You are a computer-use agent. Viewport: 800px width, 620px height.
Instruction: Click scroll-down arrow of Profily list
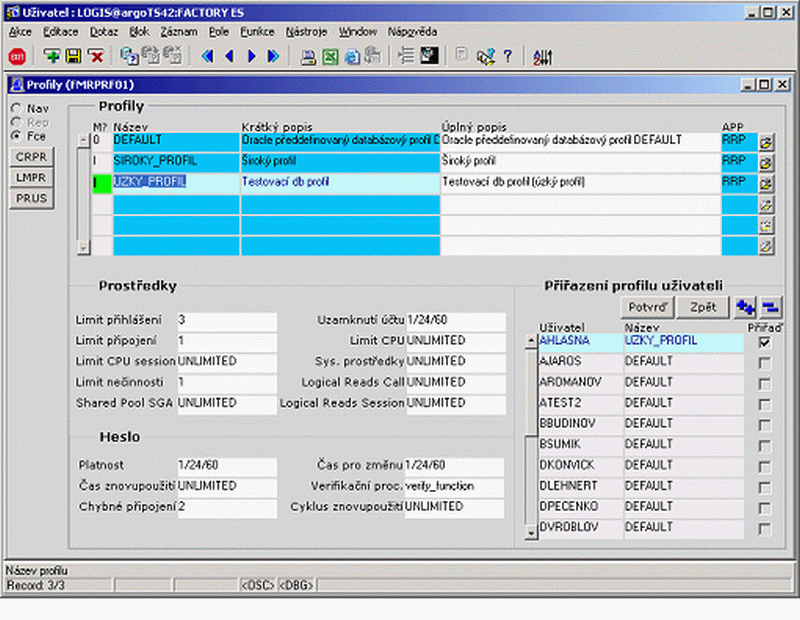(x=83, y=248)
